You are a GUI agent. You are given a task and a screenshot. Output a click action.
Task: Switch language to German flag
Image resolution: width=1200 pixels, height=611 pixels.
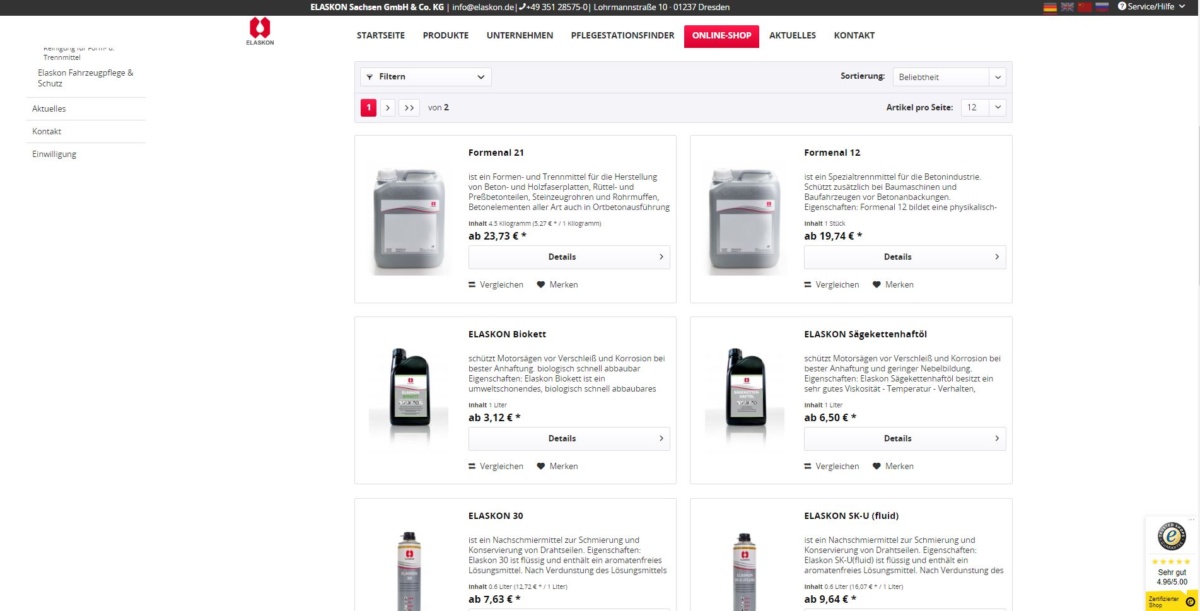(1050, 7)
